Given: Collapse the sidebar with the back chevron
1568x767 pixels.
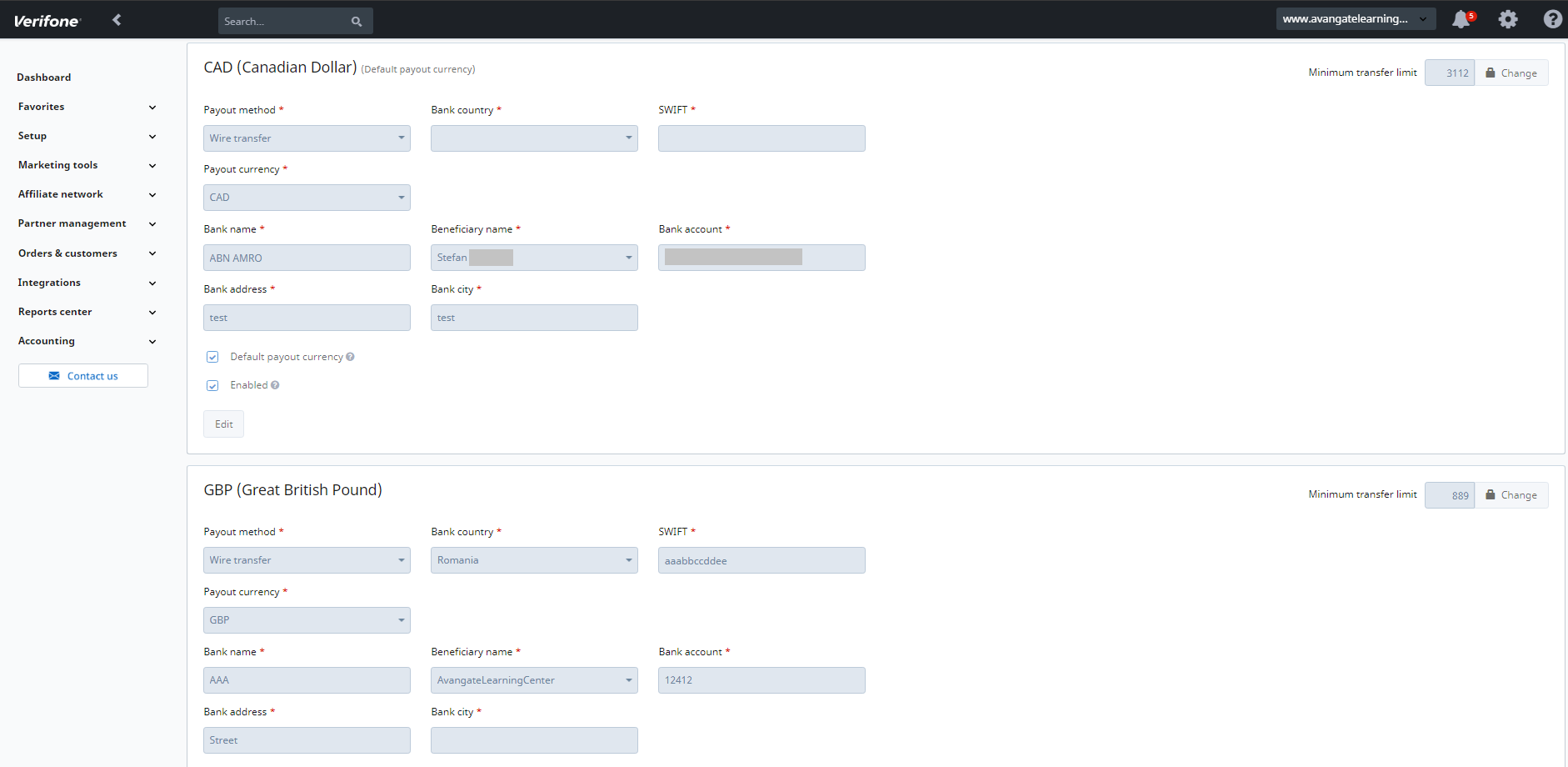Looking at the screenshot, I should click(117, 19).
